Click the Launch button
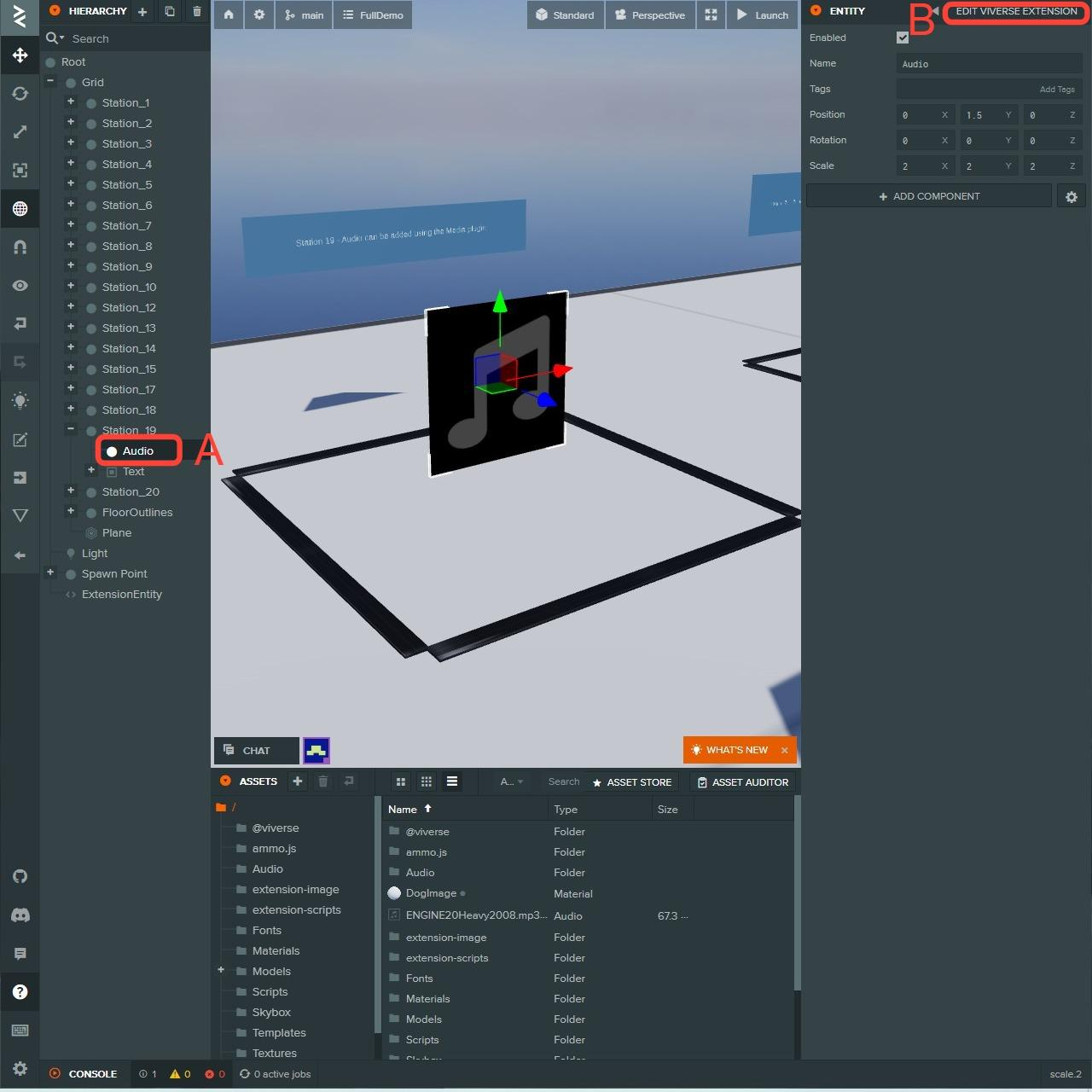The height and width of the screenshot is (1092, 1092). pos(762,15)
